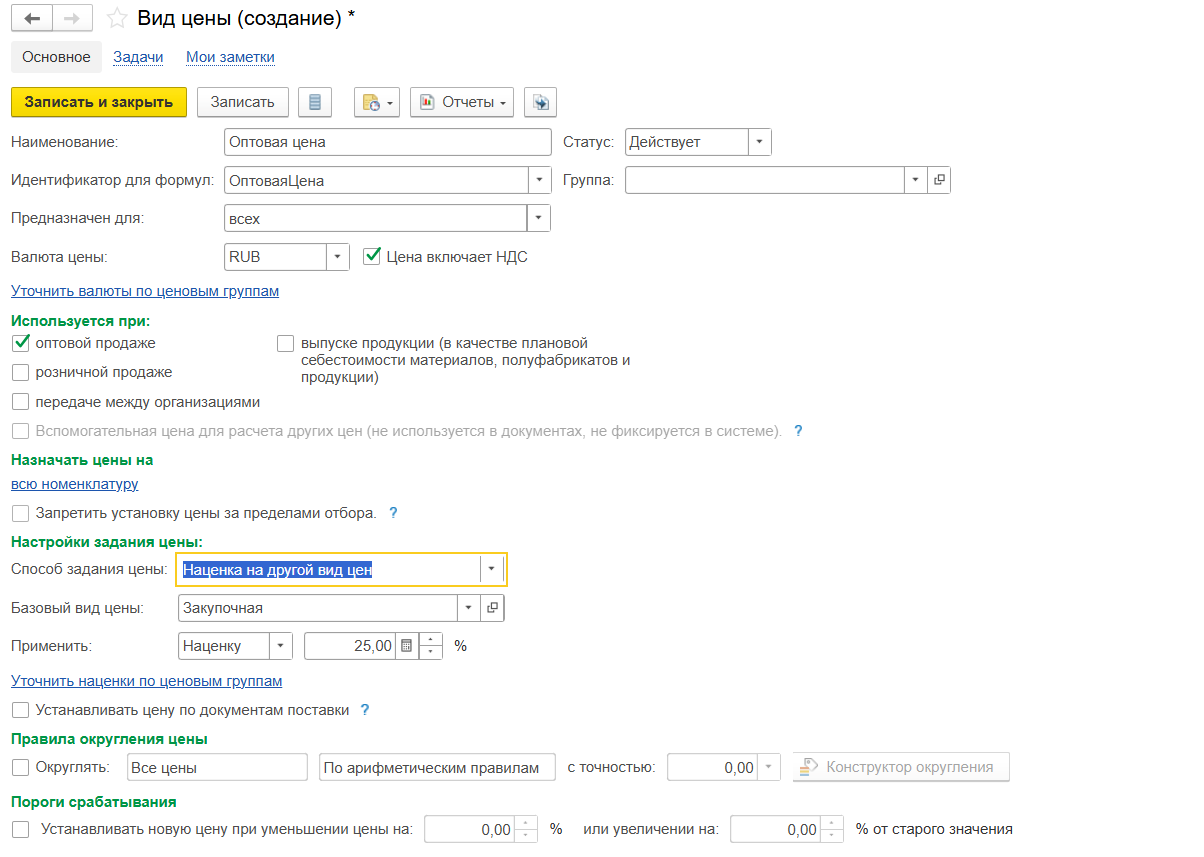The height and width of the screenshot is (857, 1204).
Task: Add form to favorites with star icon
Action: coord(117,18)
